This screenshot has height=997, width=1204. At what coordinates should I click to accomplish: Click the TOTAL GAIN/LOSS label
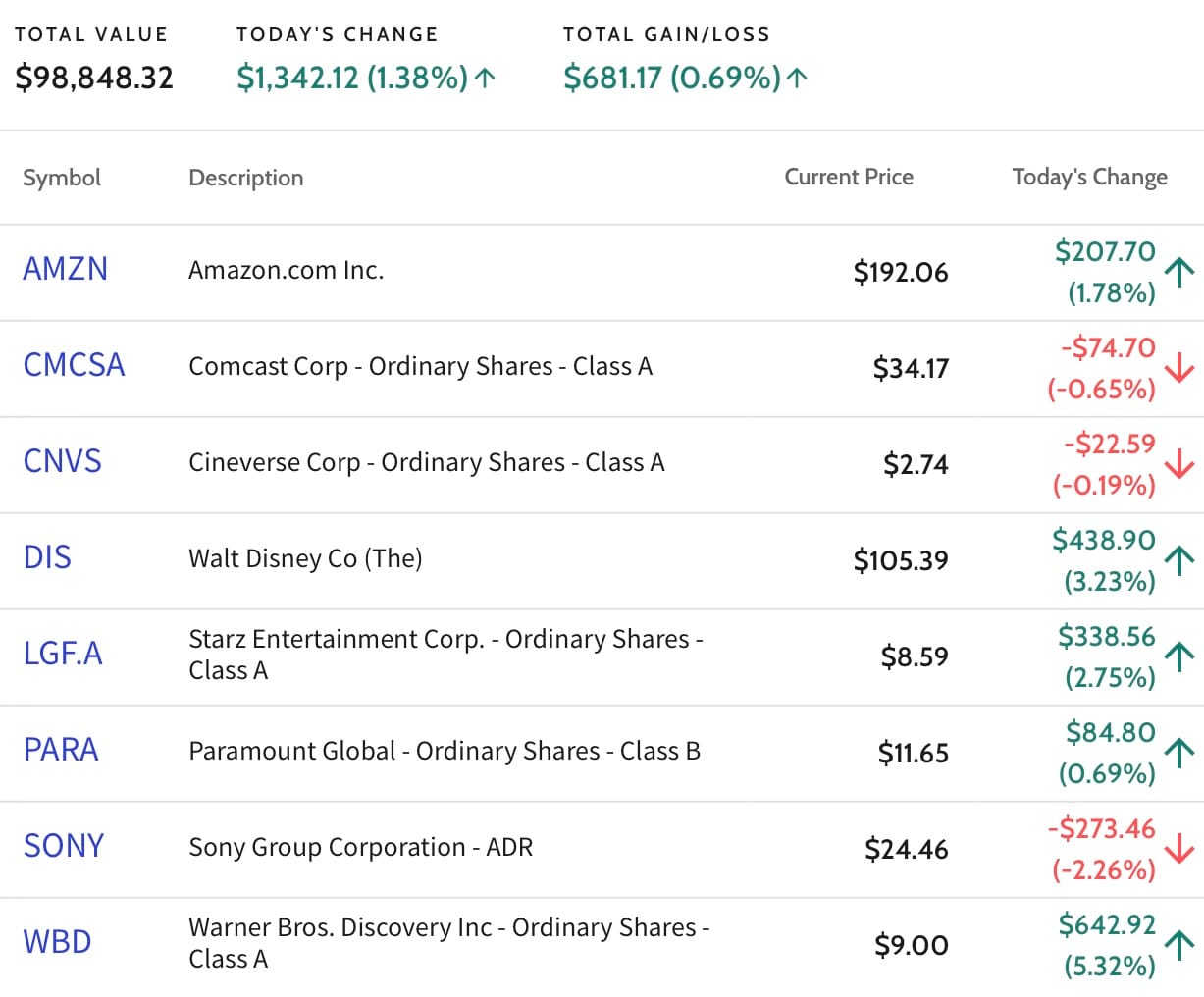coord(667,34)
